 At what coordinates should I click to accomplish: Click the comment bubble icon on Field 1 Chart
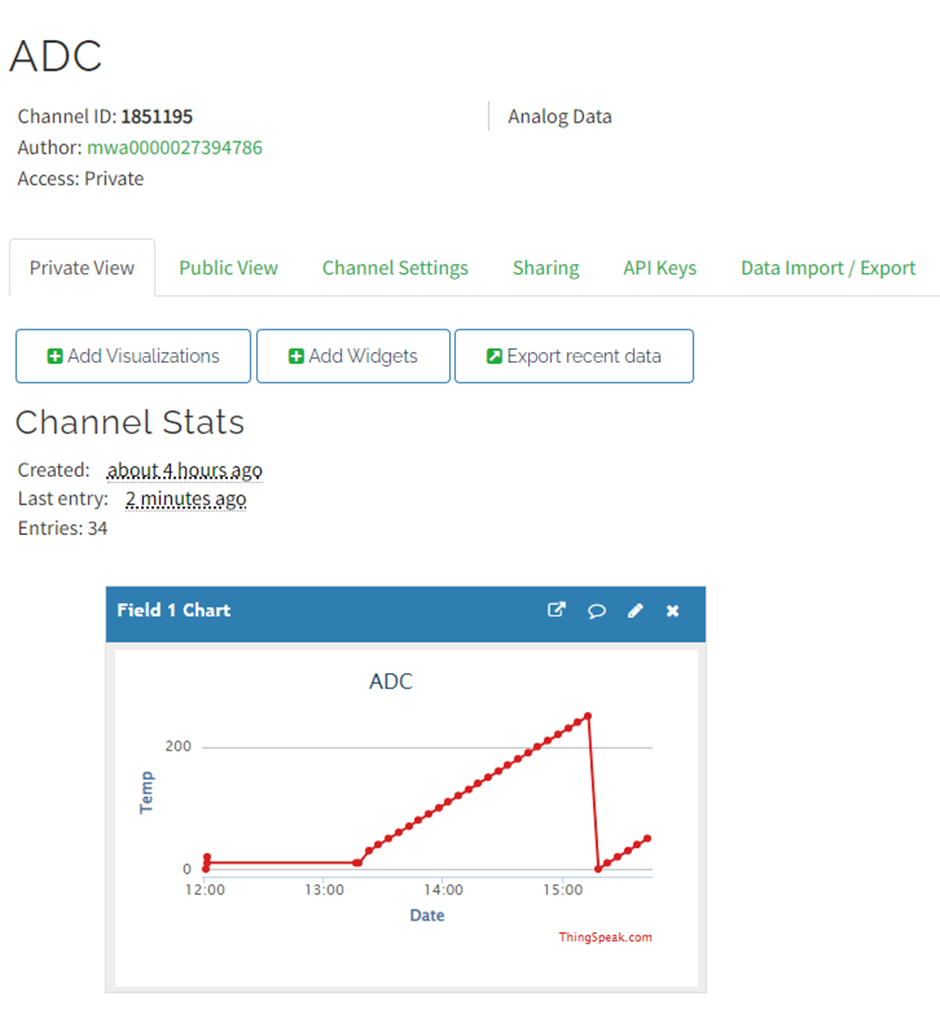596,611
